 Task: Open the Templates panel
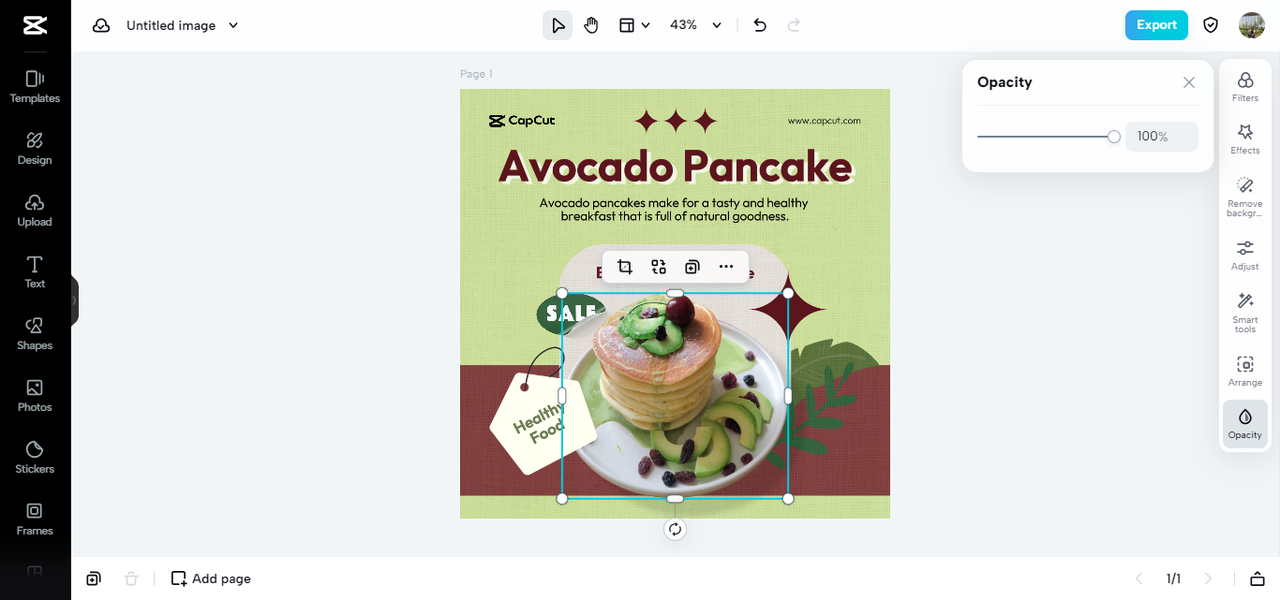coord(35,86)
